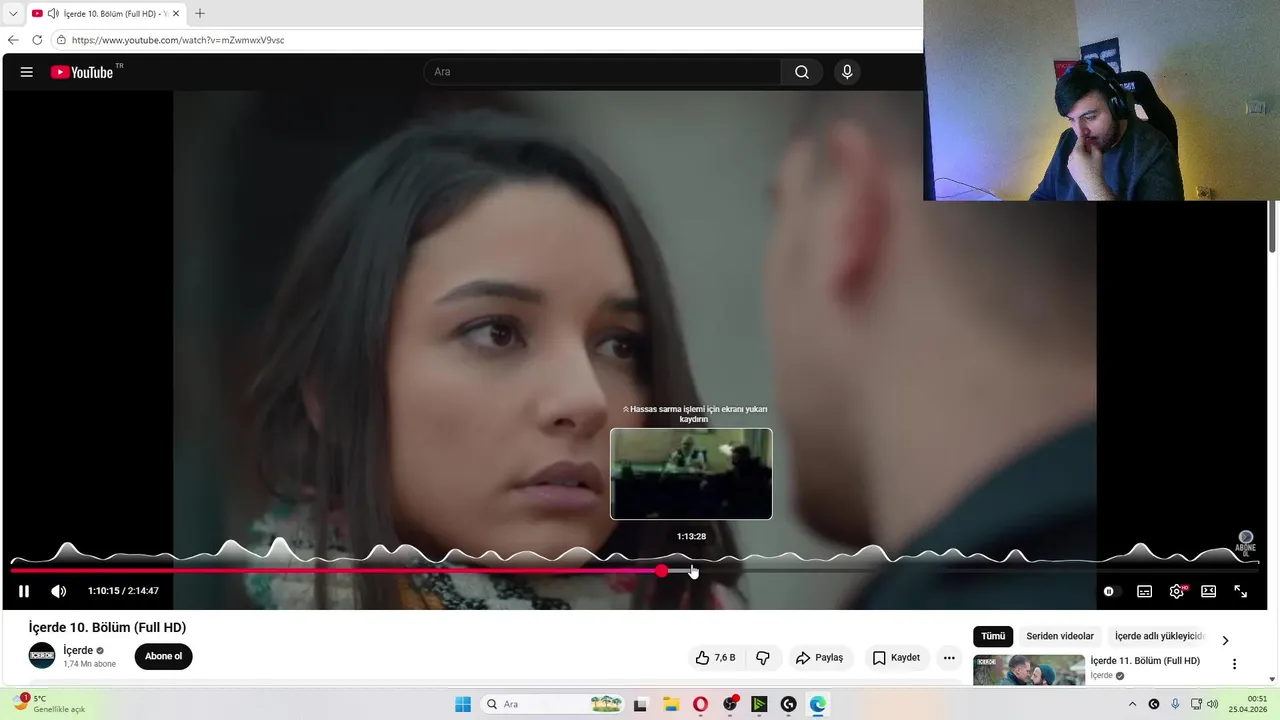Image resolution: width=1280 pixels, height=720 pixels.
Task: Show hidden system tray icons chevron
Action: 1132,704
